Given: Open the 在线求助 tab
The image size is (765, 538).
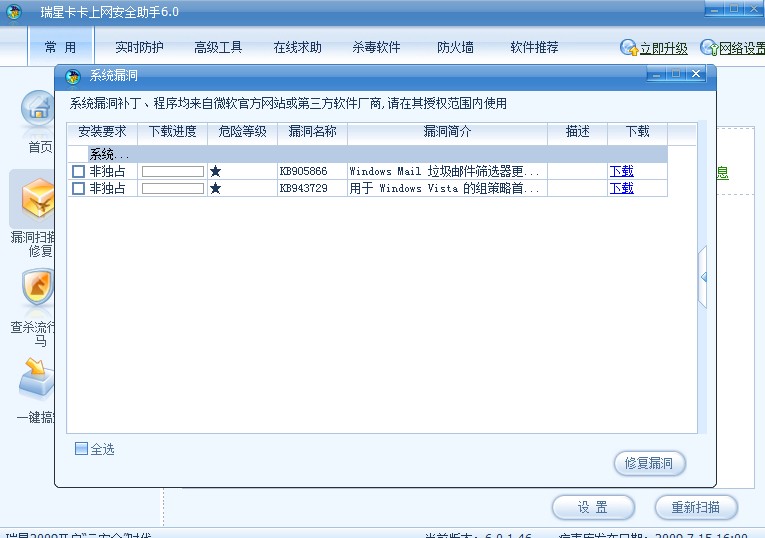Looking at the screenshot, I should point(297,47).
